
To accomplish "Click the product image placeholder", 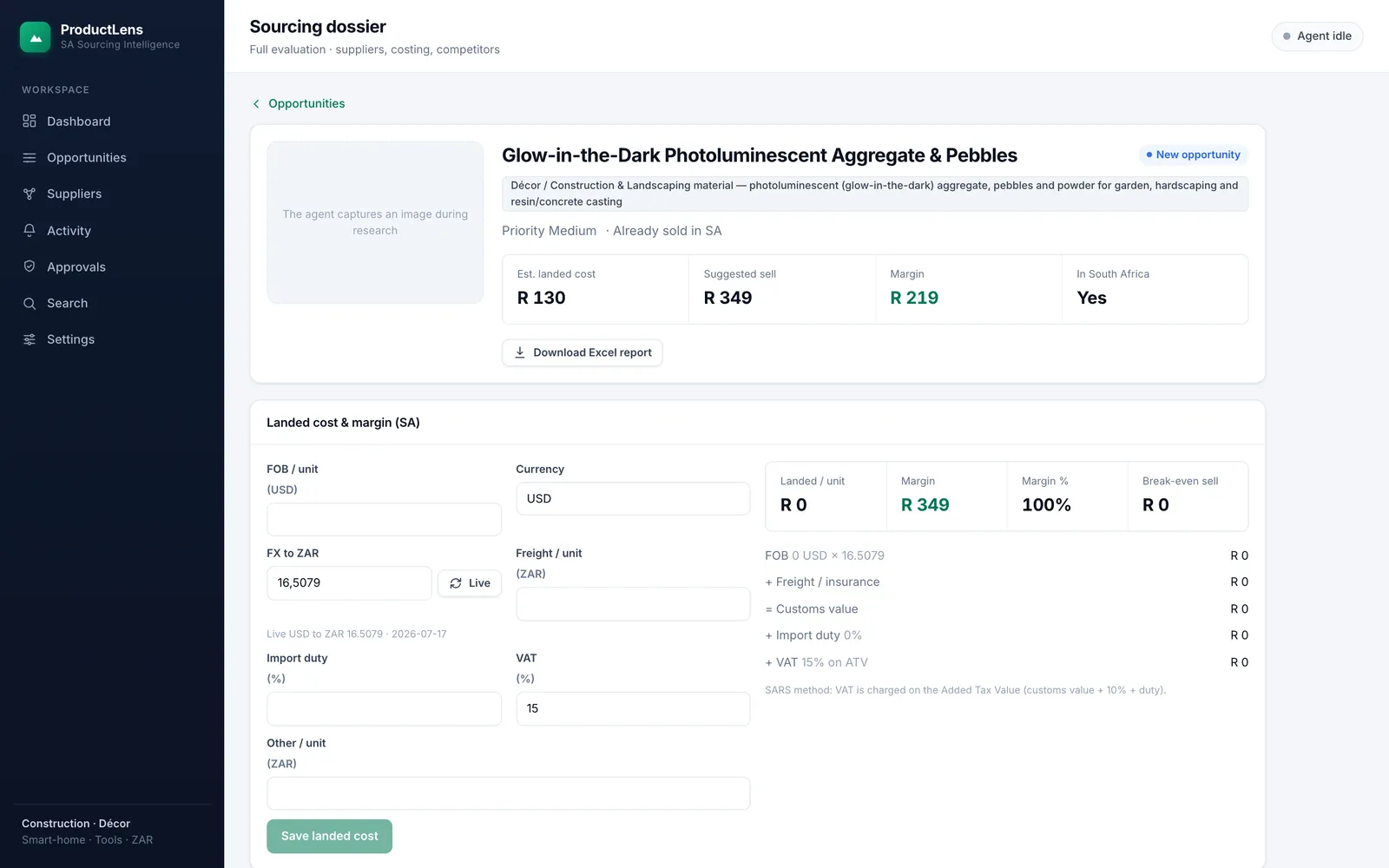I will (x=375, y=222).
